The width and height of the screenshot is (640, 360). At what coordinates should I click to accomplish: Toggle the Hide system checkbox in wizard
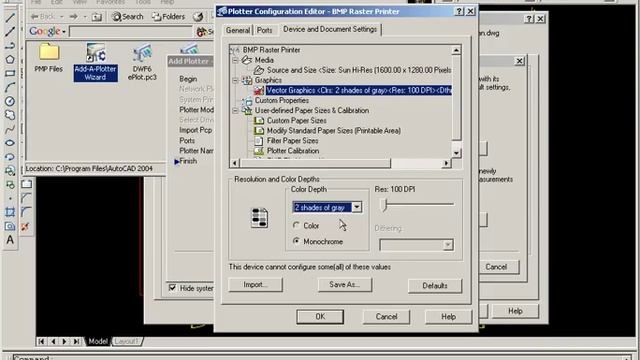point(172,288)
